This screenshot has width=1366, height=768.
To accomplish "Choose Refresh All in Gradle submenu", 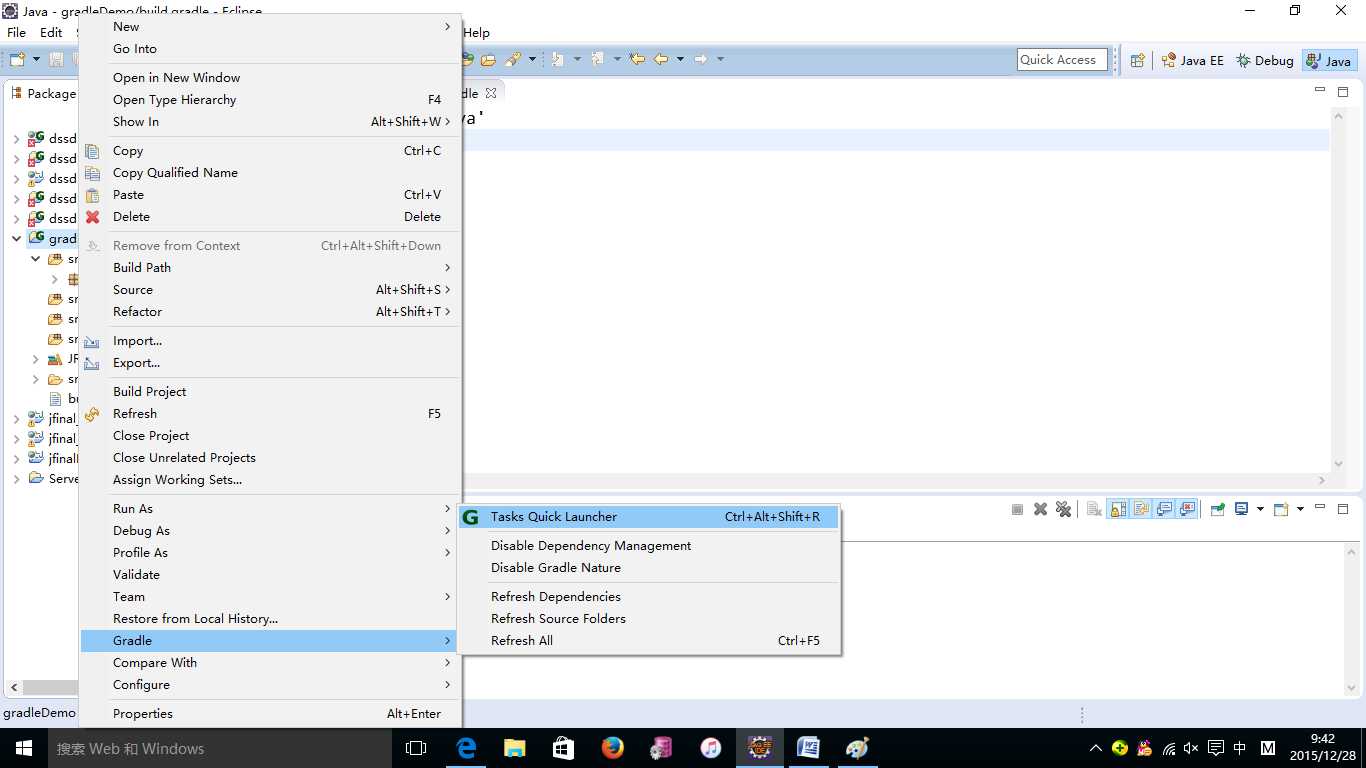I will [649, 641].
